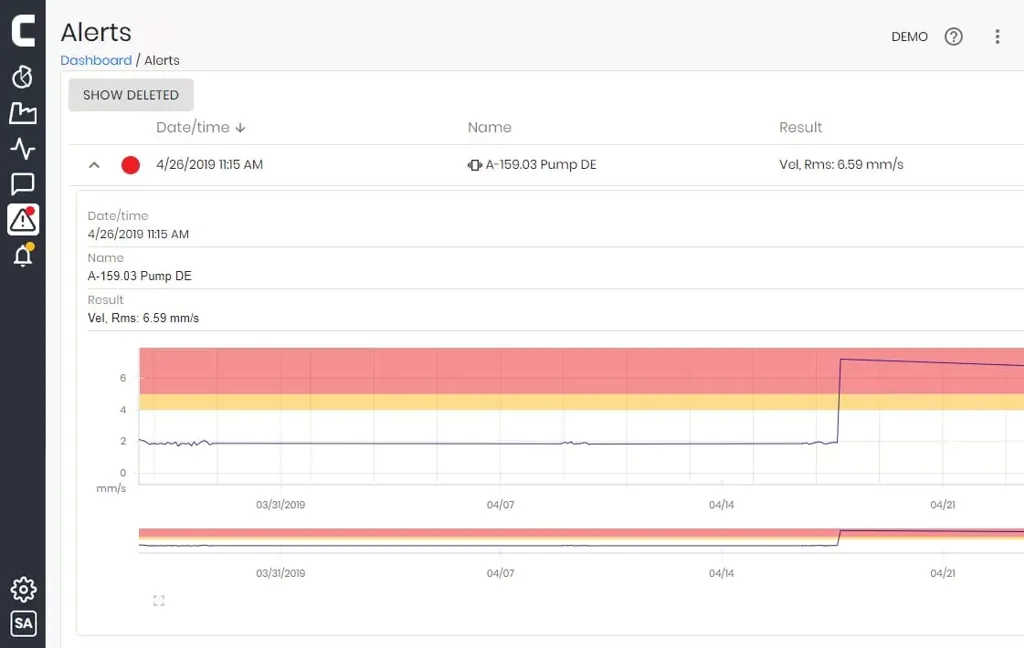The height and width of the screenshot is (648, 1024).
Task: Open the bell notifications icon
Action: point(22,255)
